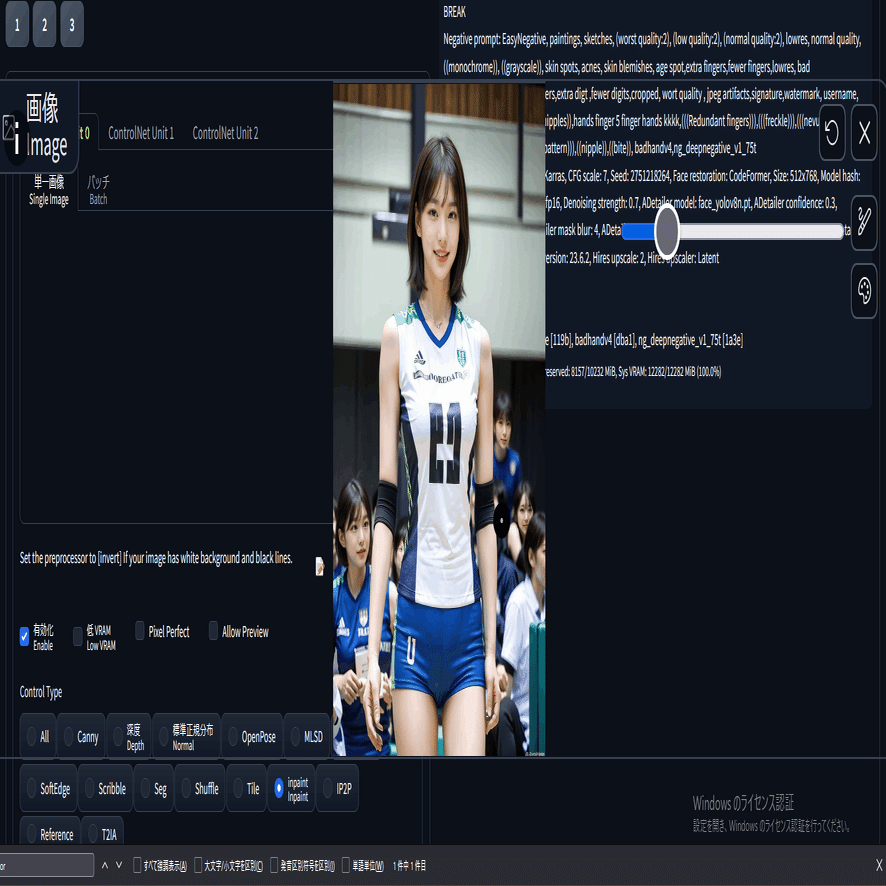Open the 単一画像 Single Image tab
The width and height of the screenshot is (886, 886).
click(x=49, y=190)
